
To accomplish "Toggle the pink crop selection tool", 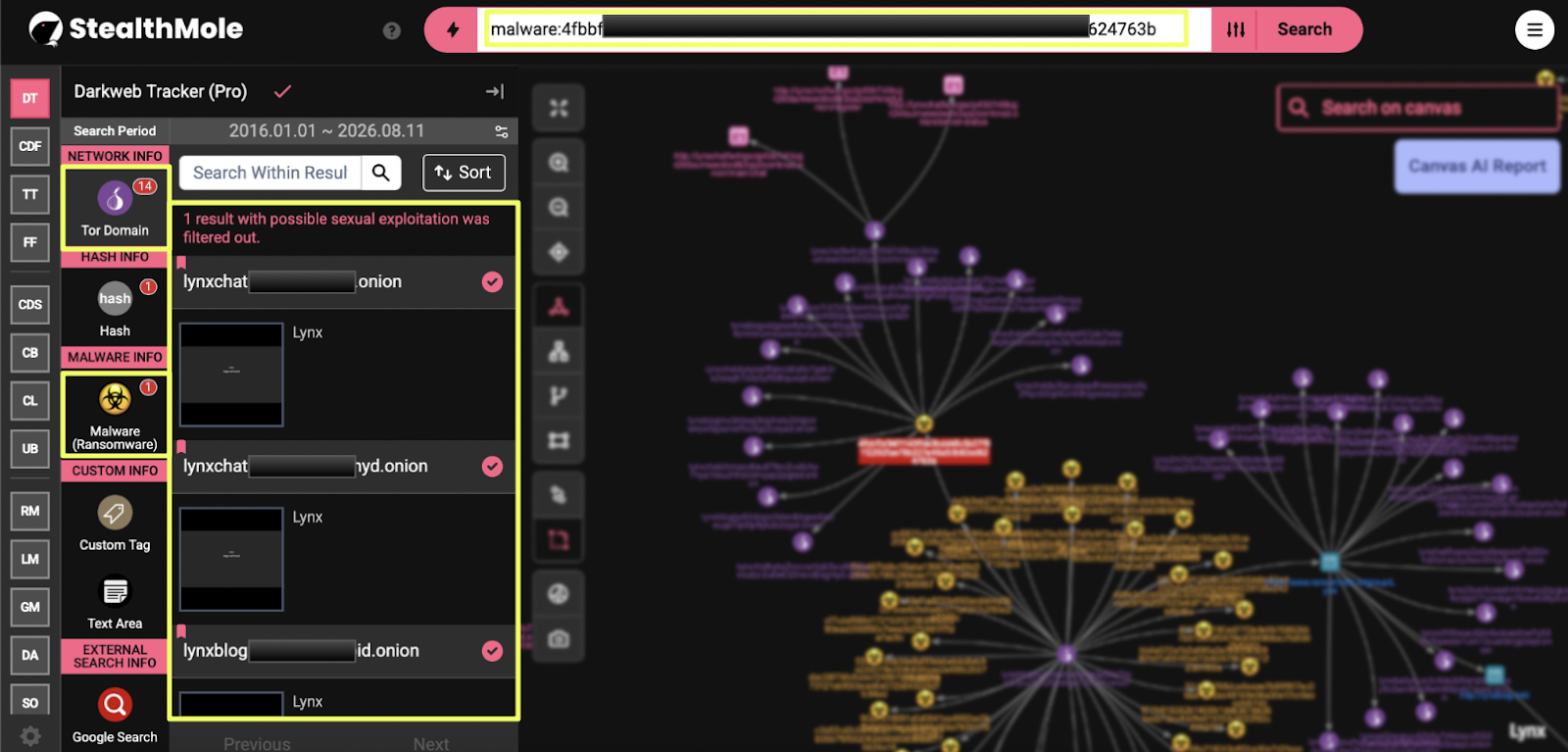I will (x=559, y=540).
